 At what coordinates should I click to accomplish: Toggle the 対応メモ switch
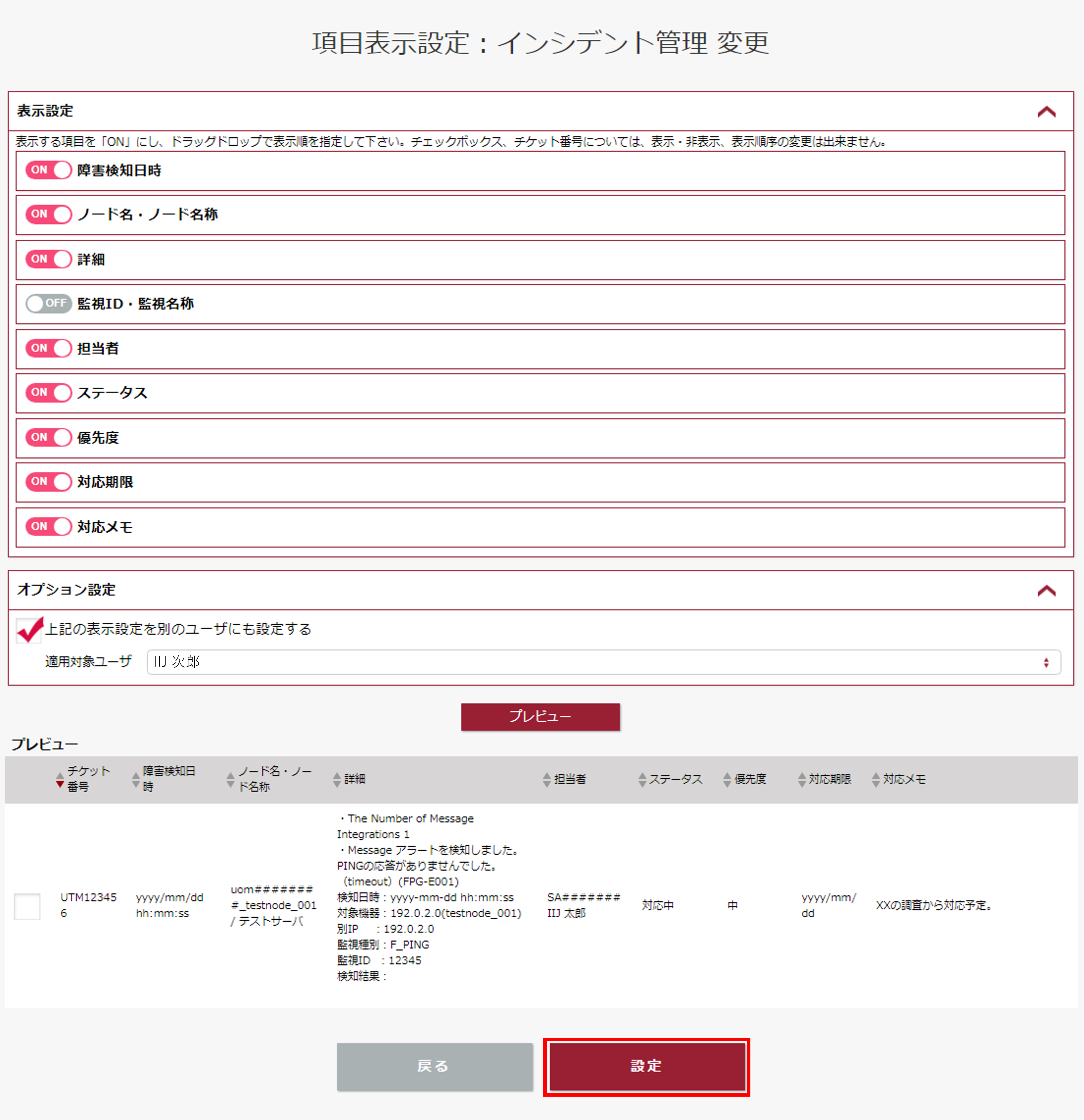click(x=48, y=527)
